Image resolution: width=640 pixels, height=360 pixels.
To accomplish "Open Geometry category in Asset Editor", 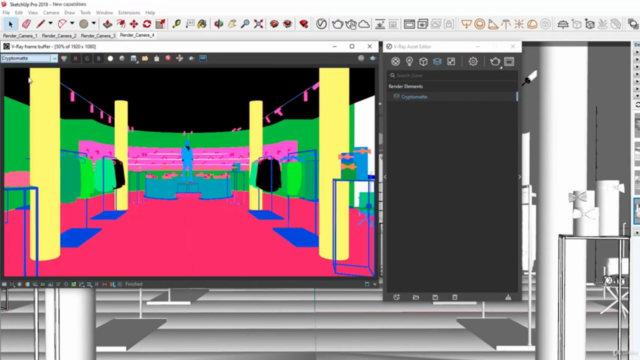I will pos(423,62).
